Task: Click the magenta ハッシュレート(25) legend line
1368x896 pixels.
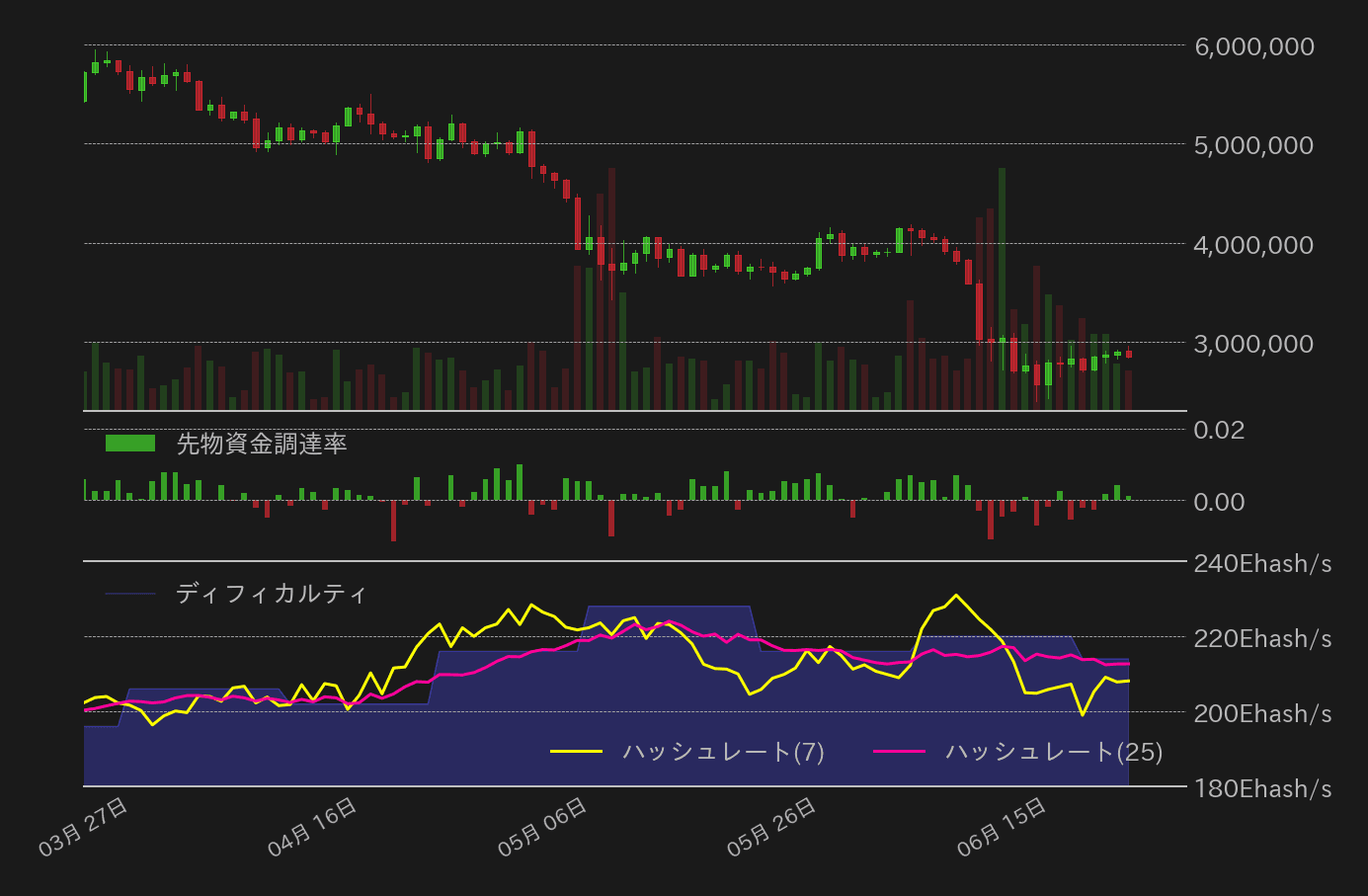Action: (899, 752)
